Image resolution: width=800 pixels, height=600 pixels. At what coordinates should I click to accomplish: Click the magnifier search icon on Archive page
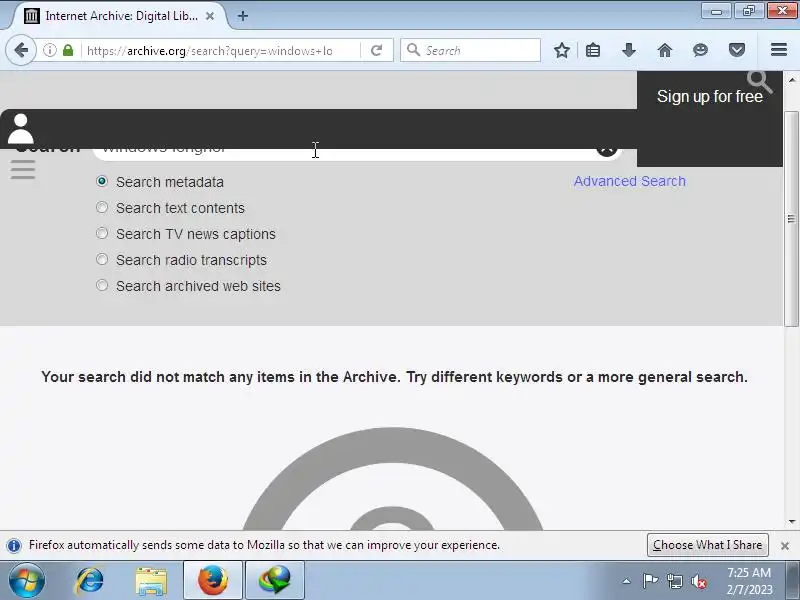point(759,81)
